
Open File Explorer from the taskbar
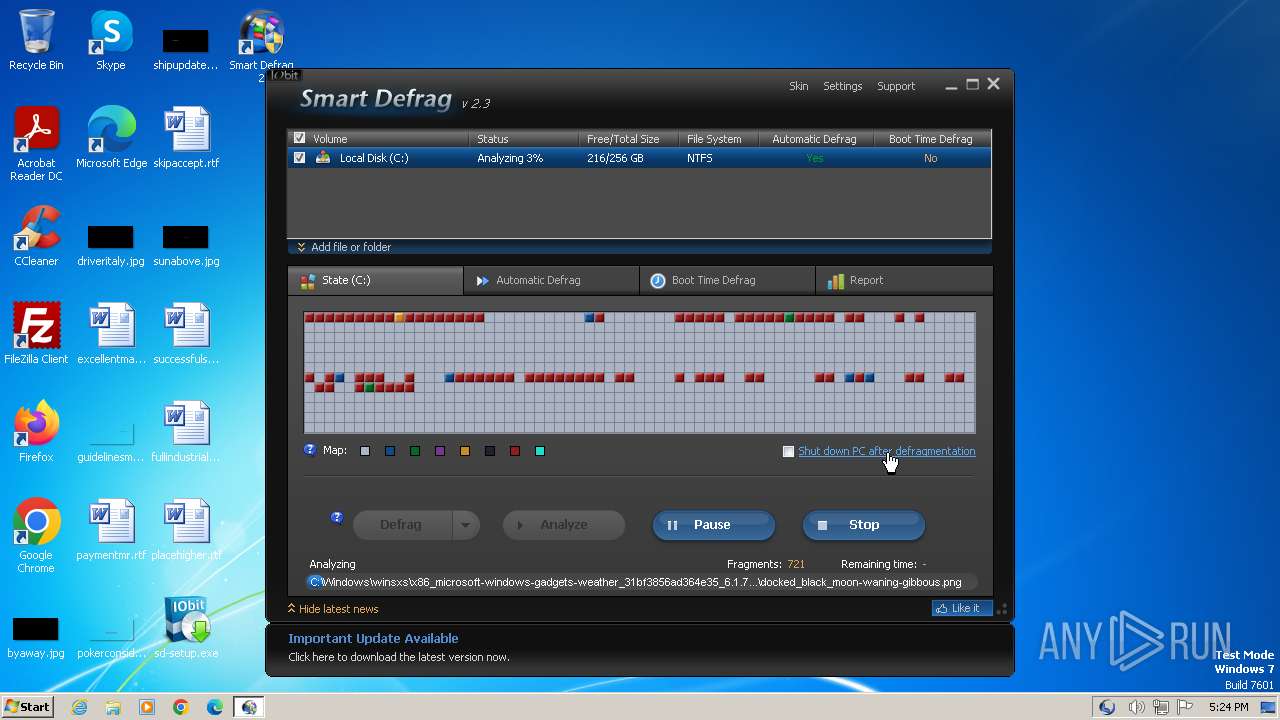click(113, 707)
